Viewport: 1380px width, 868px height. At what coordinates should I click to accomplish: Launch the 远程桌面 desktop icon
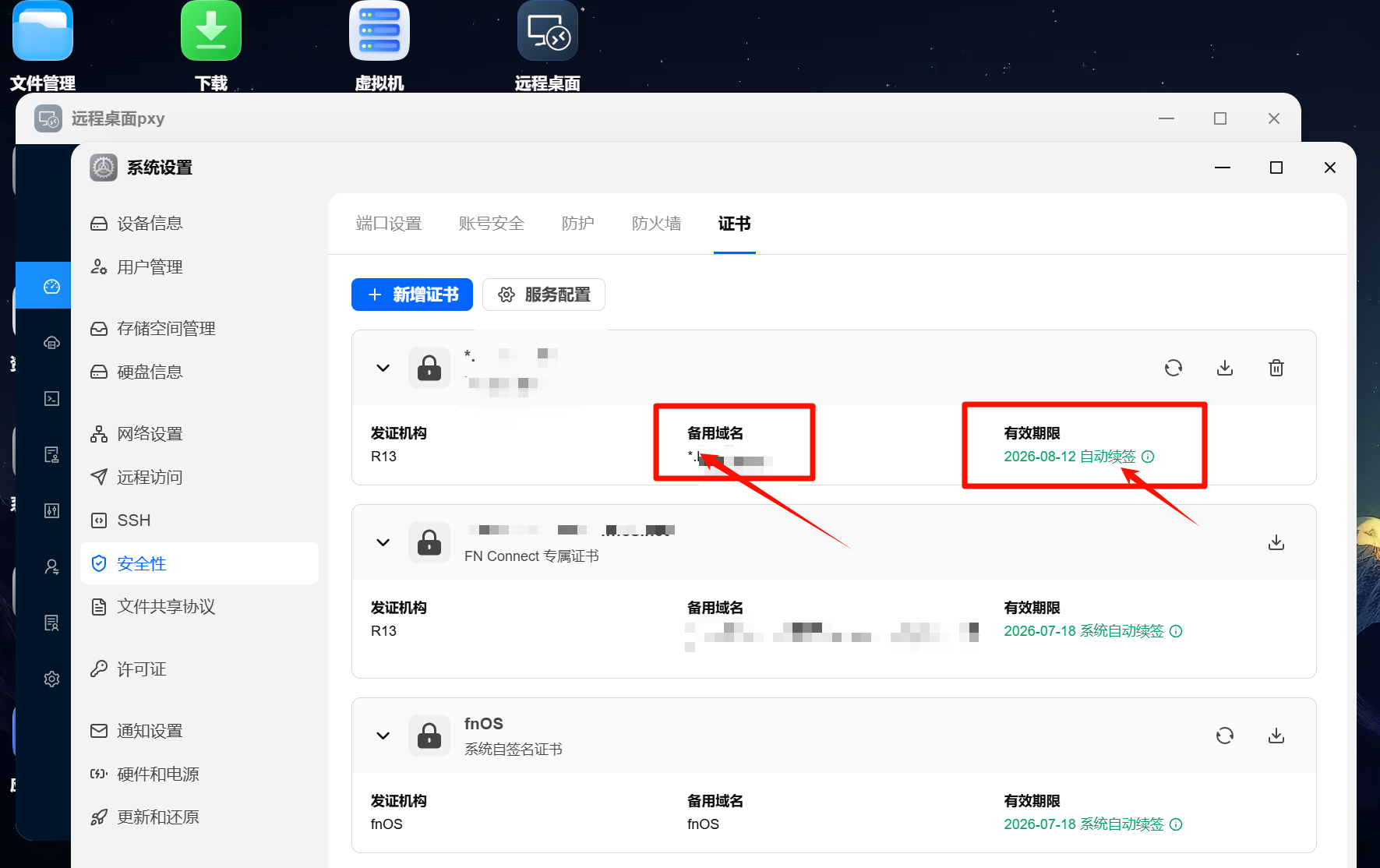(x=548, y=31)
